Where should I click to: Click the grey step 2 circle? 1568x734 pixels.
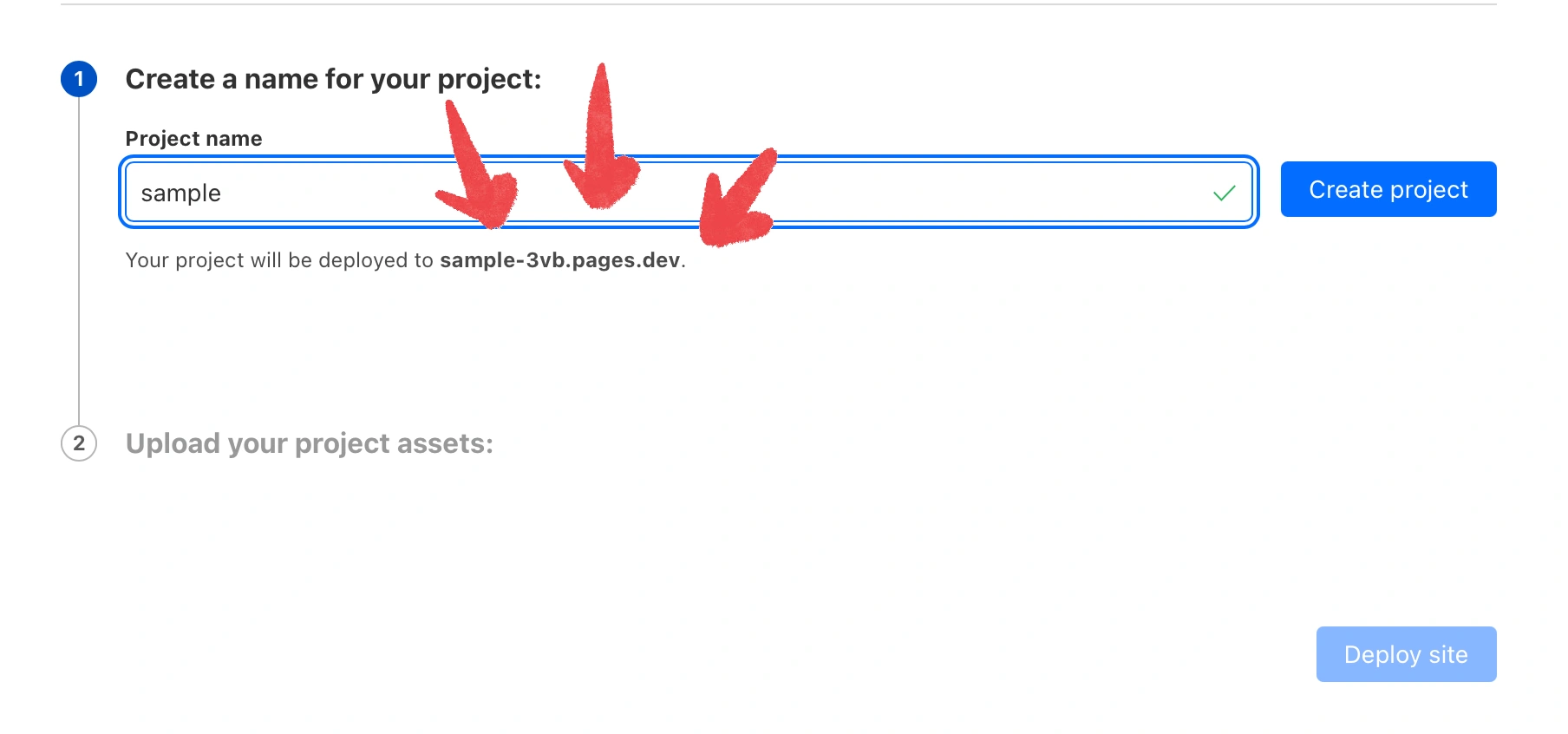[79, 443]
